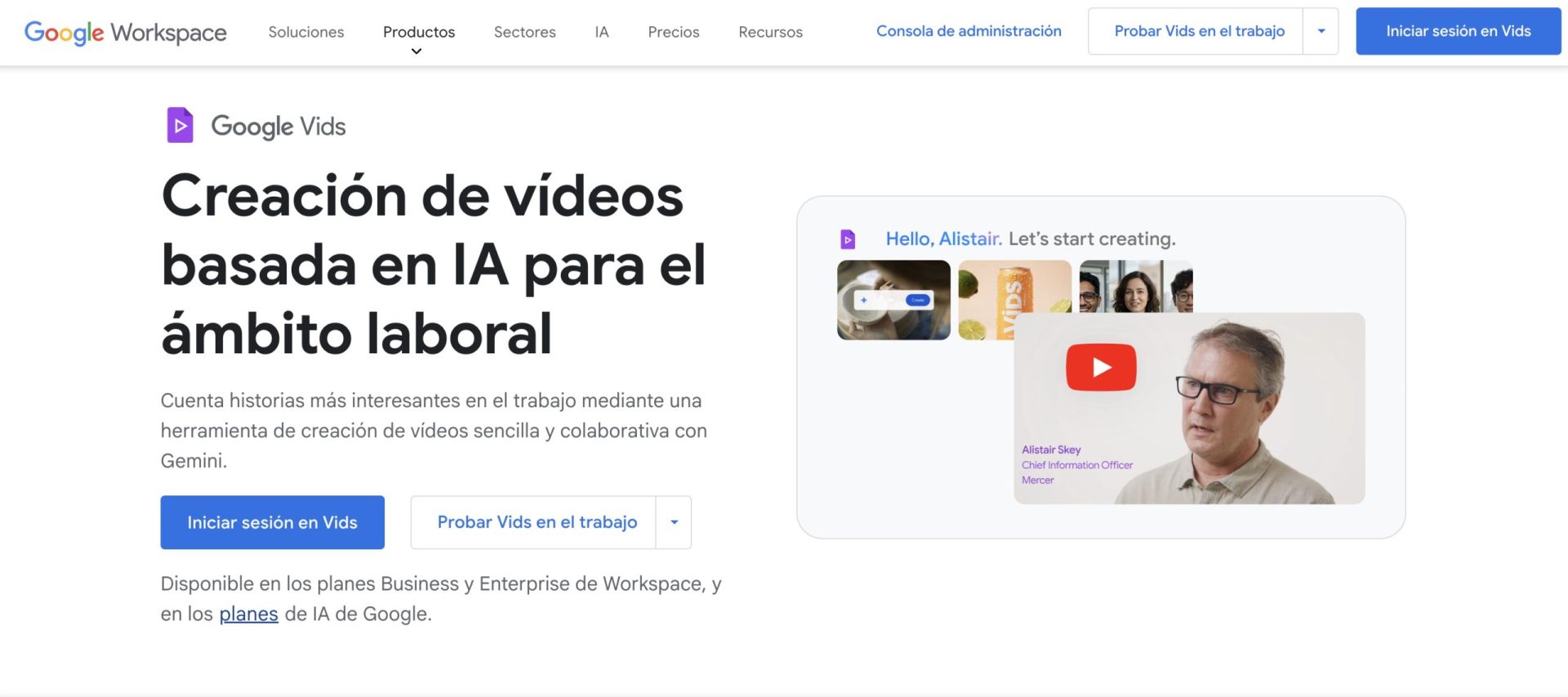Click the Google Vids title text
Image resolution: width=1568 pixels, height=697 pixels.
[278, 127]
